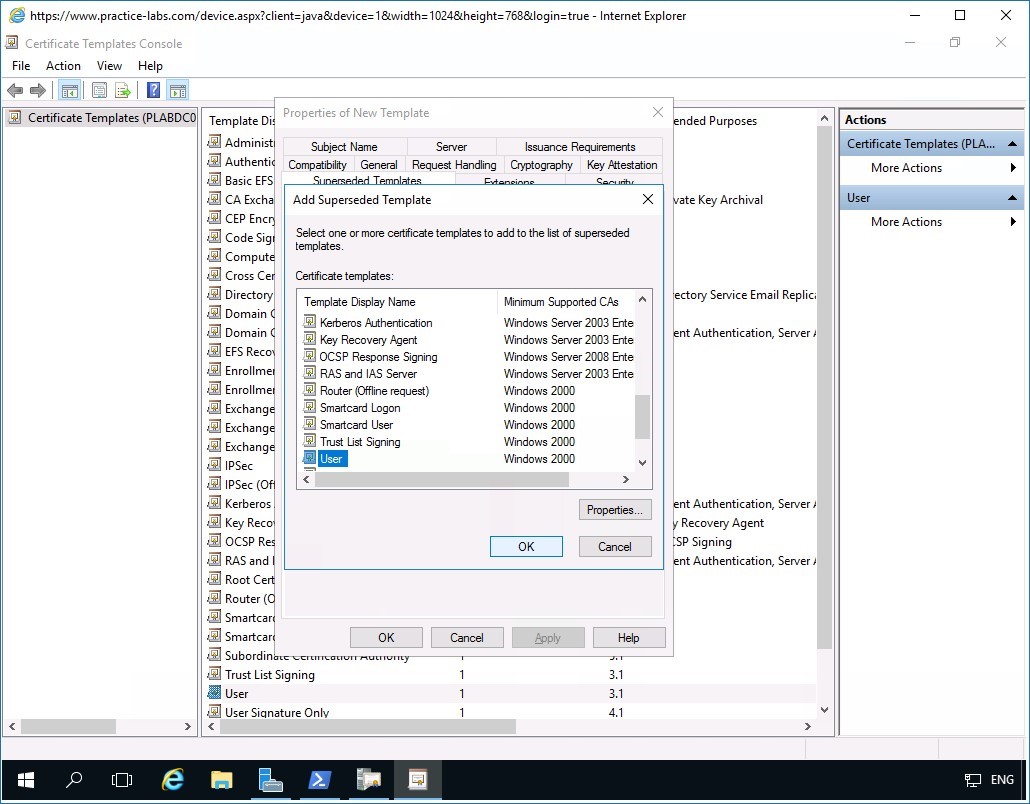
Task: Switch to the Compatibility tab
Action: [317, 165]
